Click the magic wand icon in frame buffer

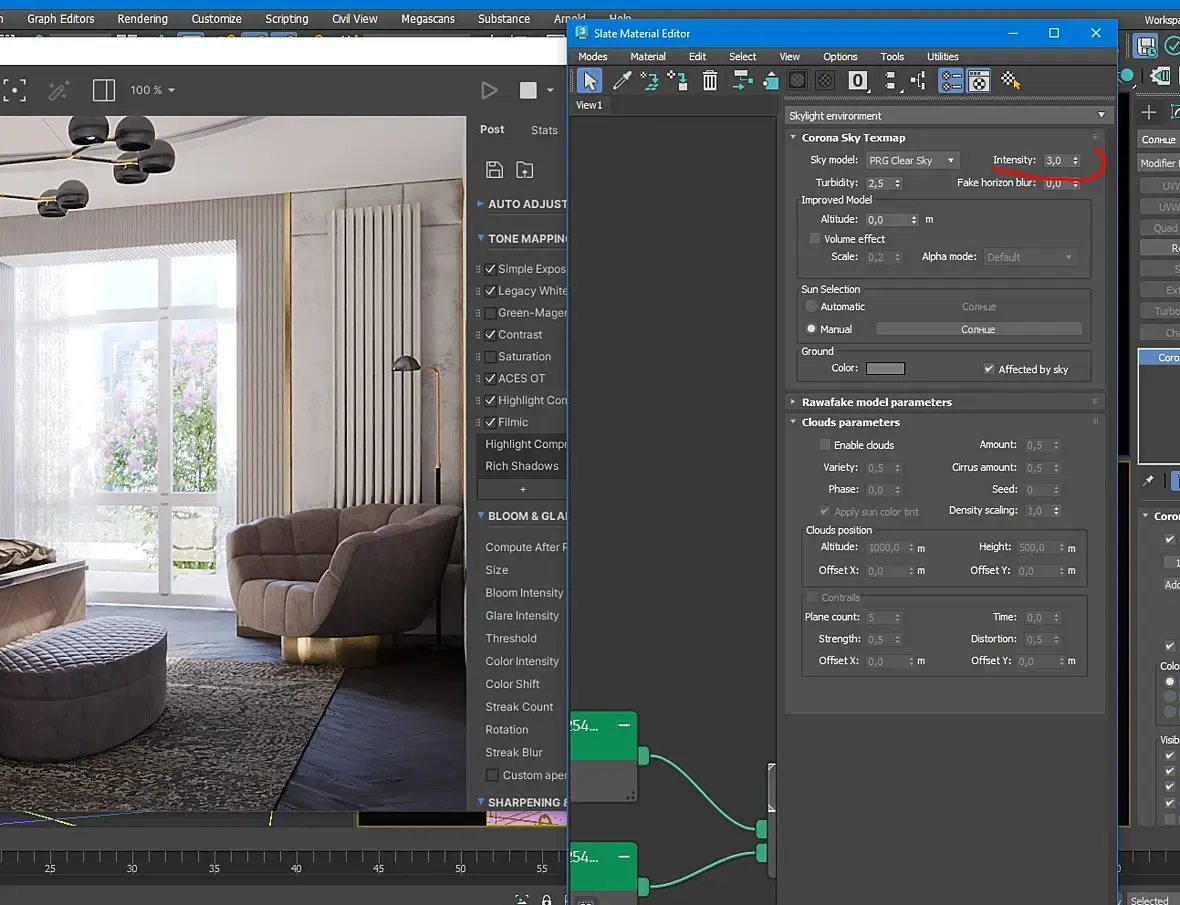pos(58,90)
